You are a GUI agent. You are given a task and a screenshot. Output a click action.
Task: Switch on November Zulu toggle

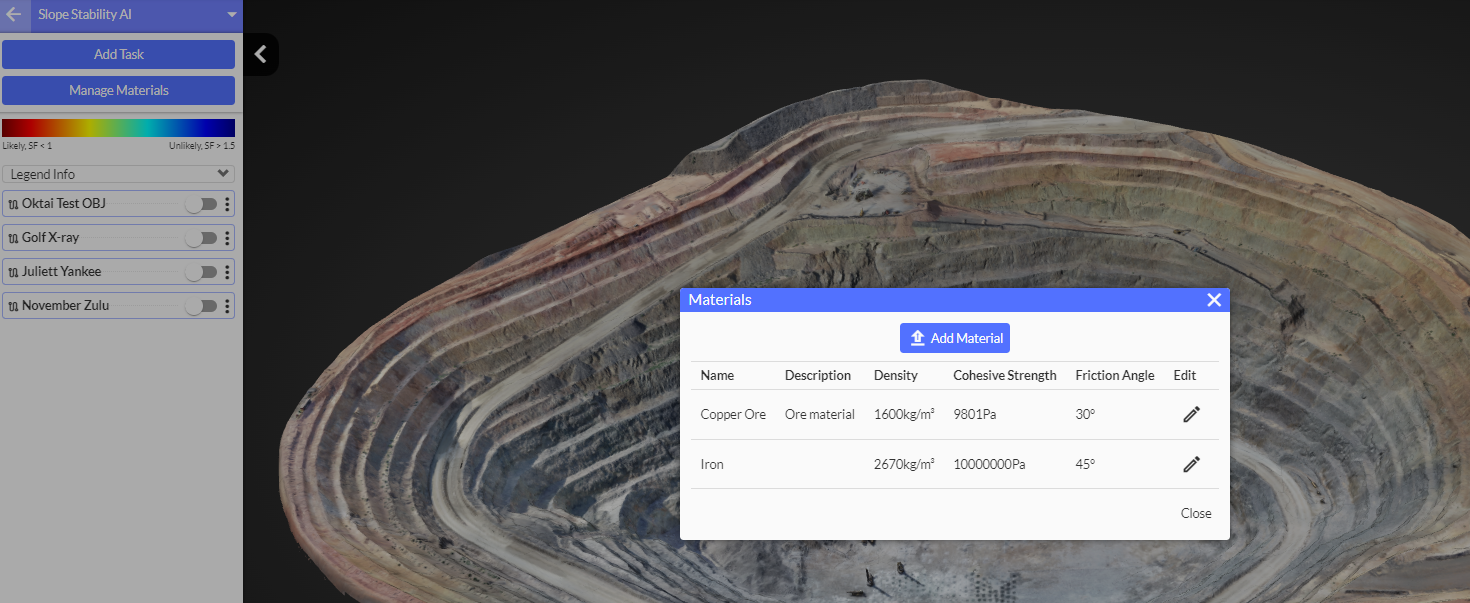[201, 306]
